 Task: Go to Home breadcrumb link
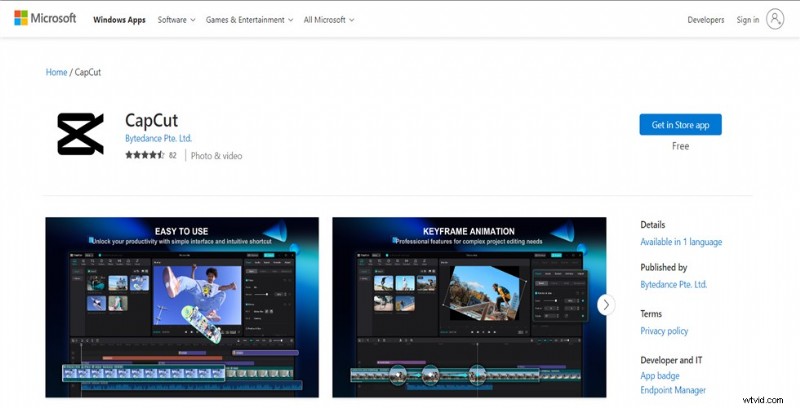tap(56, 72)
